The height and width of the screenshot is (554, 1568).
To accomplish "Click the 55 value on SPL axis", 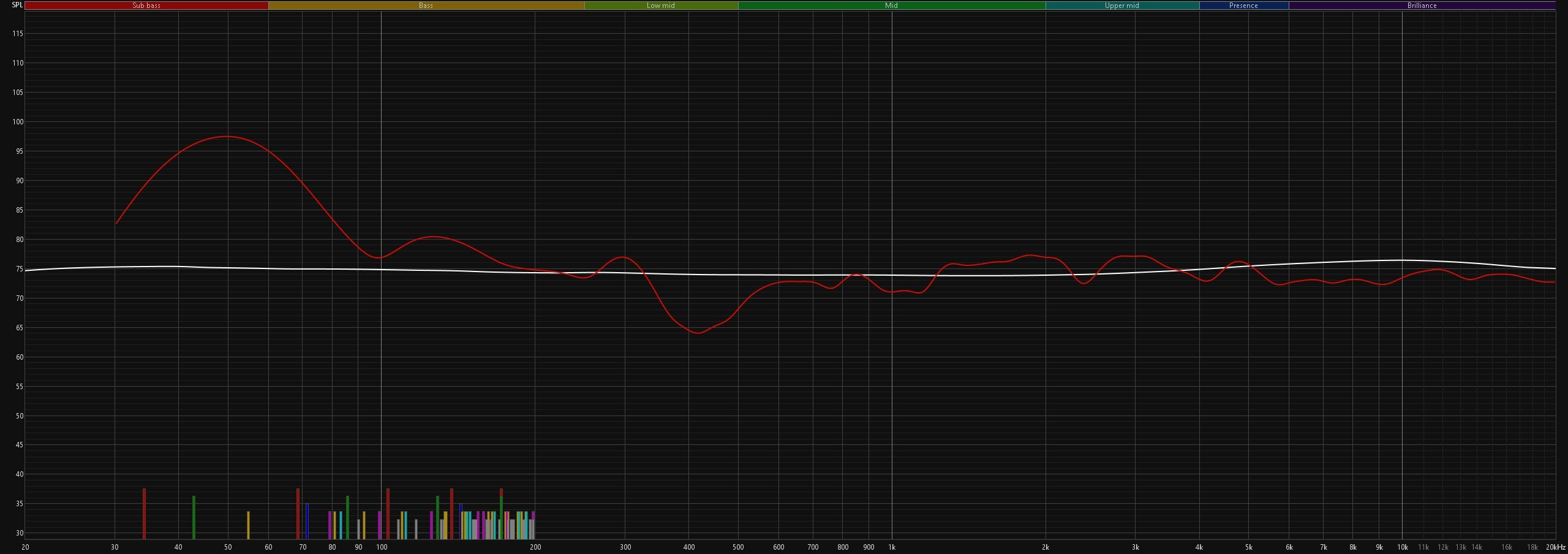I will coord(19,387).
